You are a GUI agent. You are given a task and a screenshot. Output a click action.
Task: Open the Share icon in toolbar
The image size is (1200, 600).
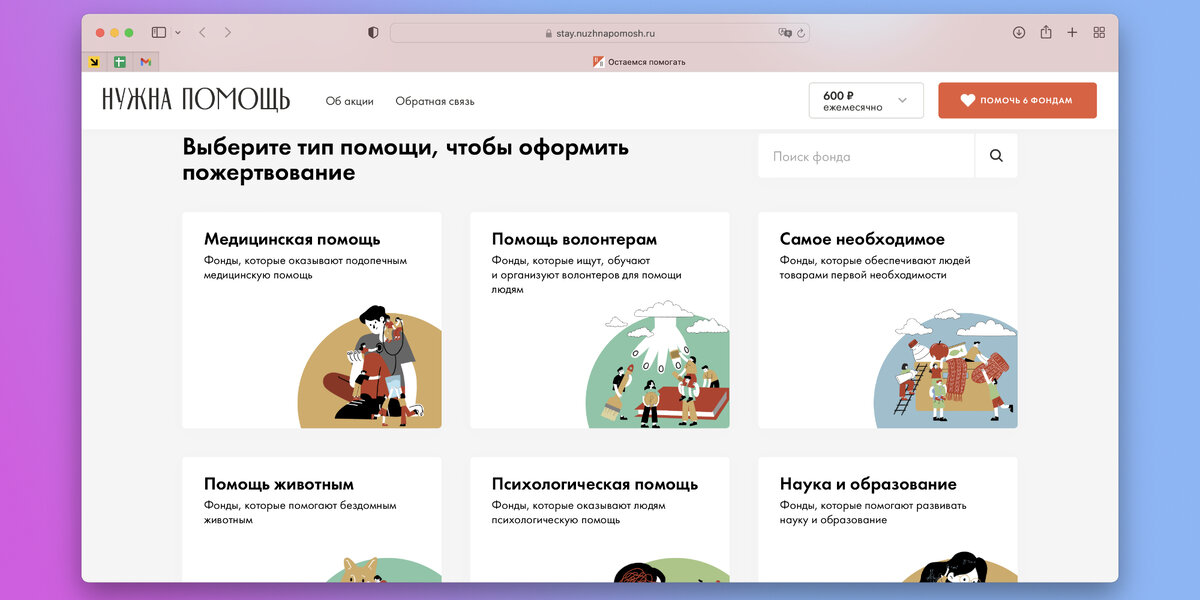[1046, 32]
